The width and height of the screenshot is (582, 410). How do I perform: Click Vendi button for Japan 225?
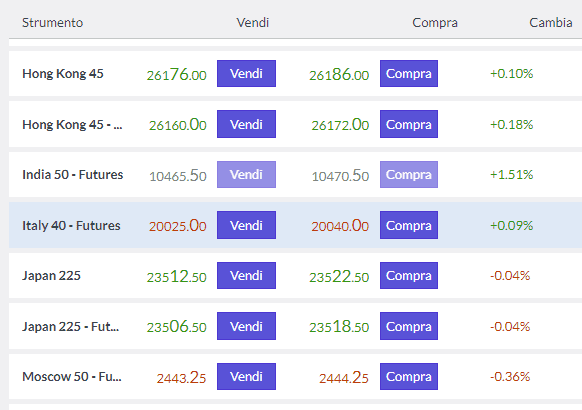coord(246,275)
